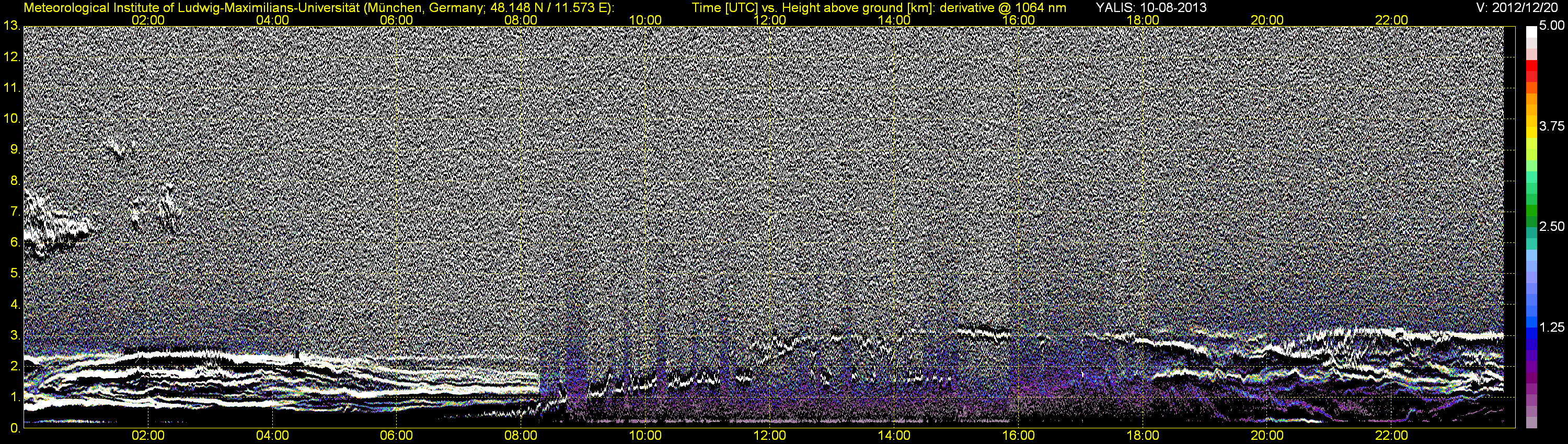Click the 3.75 colorbar value
Screen dimensions: 1568x444
[1552, 126]
